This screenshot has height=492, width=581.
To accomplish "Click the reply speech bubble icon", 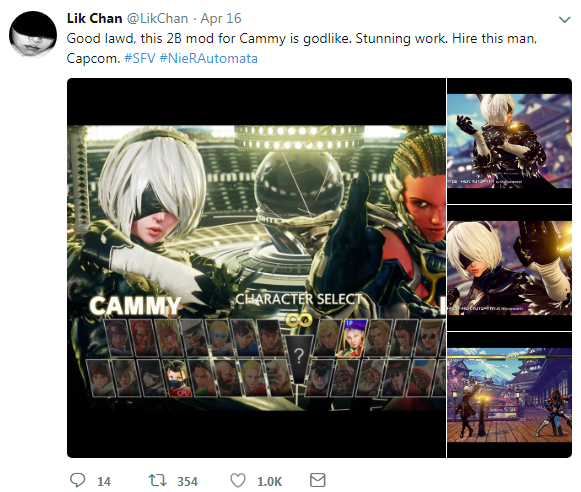I will click(77, 480).
